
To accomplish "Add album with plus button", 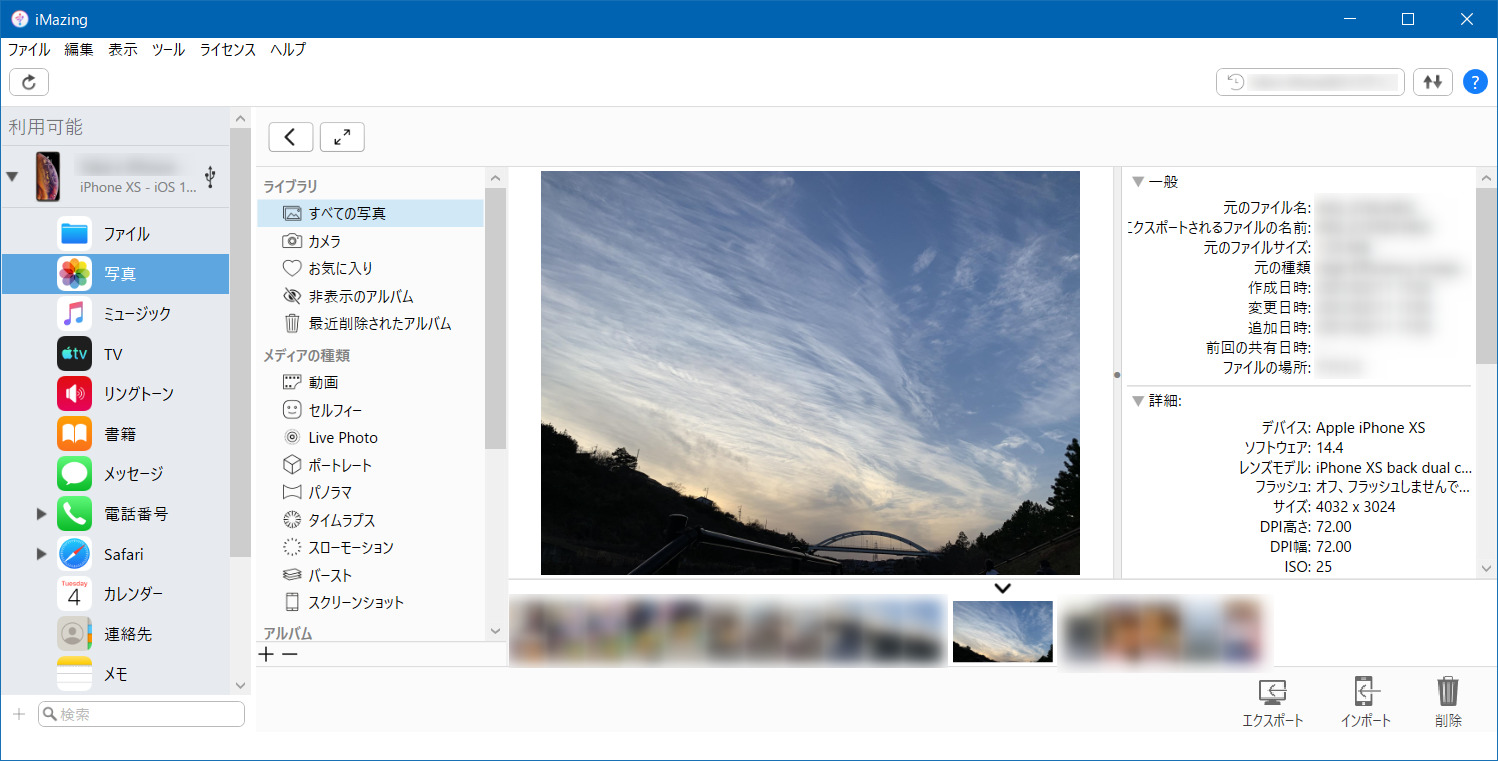I will coord(265,655).
